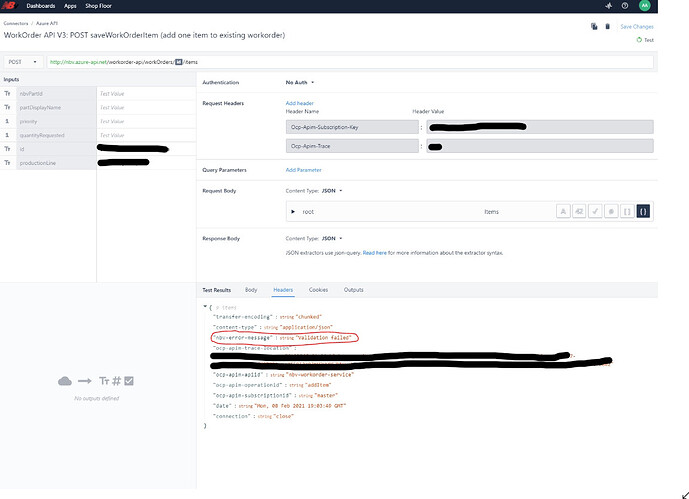Click the Ocp-Apim-Trace header value field
This screenshot has width=689, height=499.
[540, 146]
